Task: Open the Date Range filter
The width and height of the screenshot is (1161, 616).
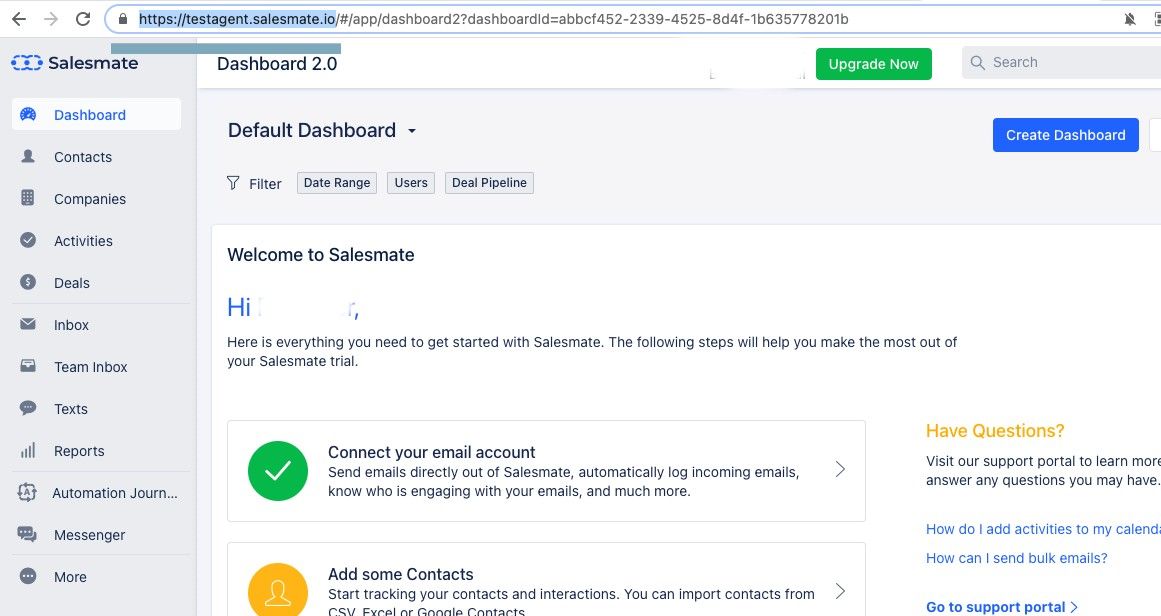Action: point(337,183)
